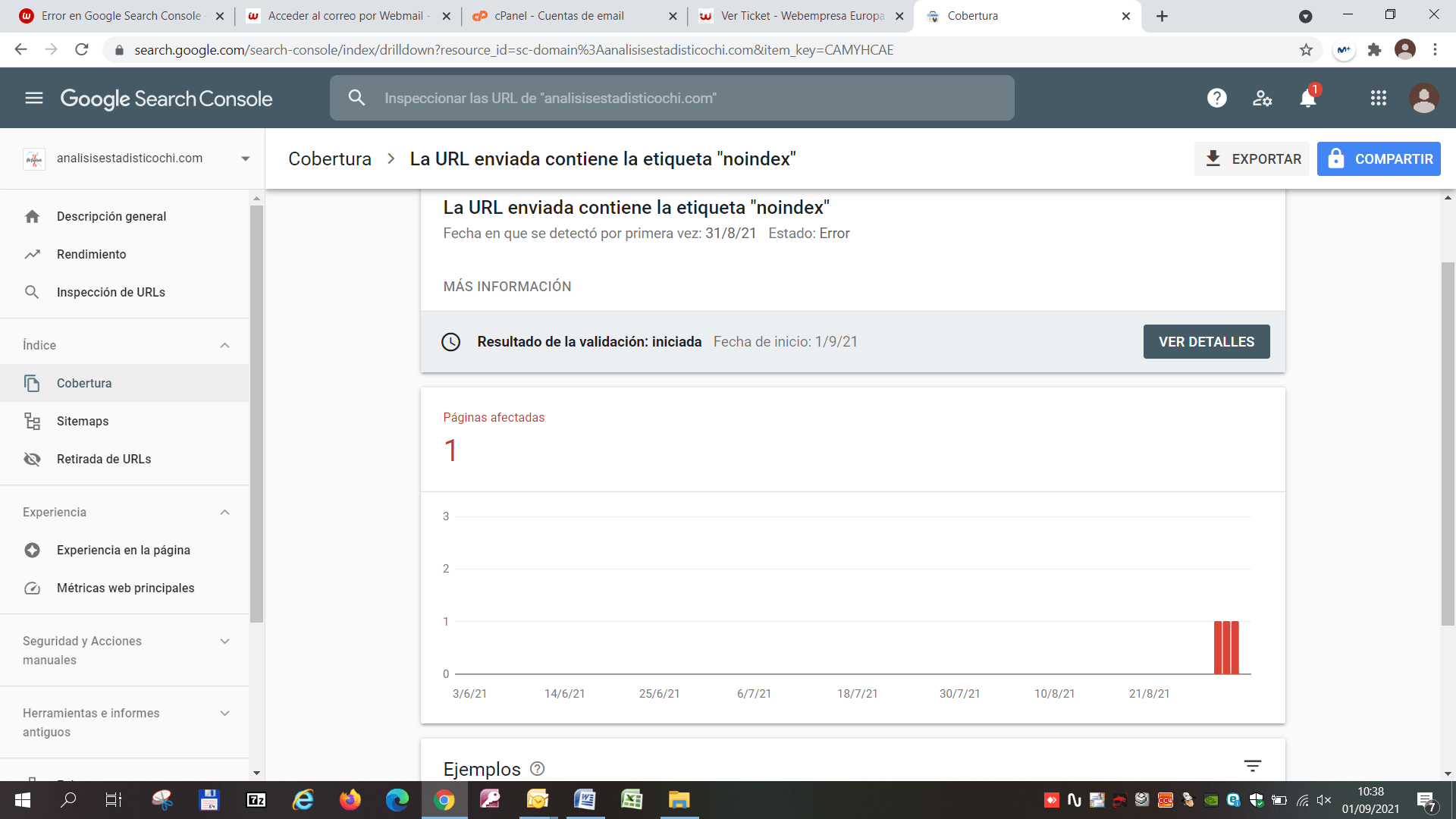
Task: Select the Páginas afectadas metric
Action: coord(494,440)
